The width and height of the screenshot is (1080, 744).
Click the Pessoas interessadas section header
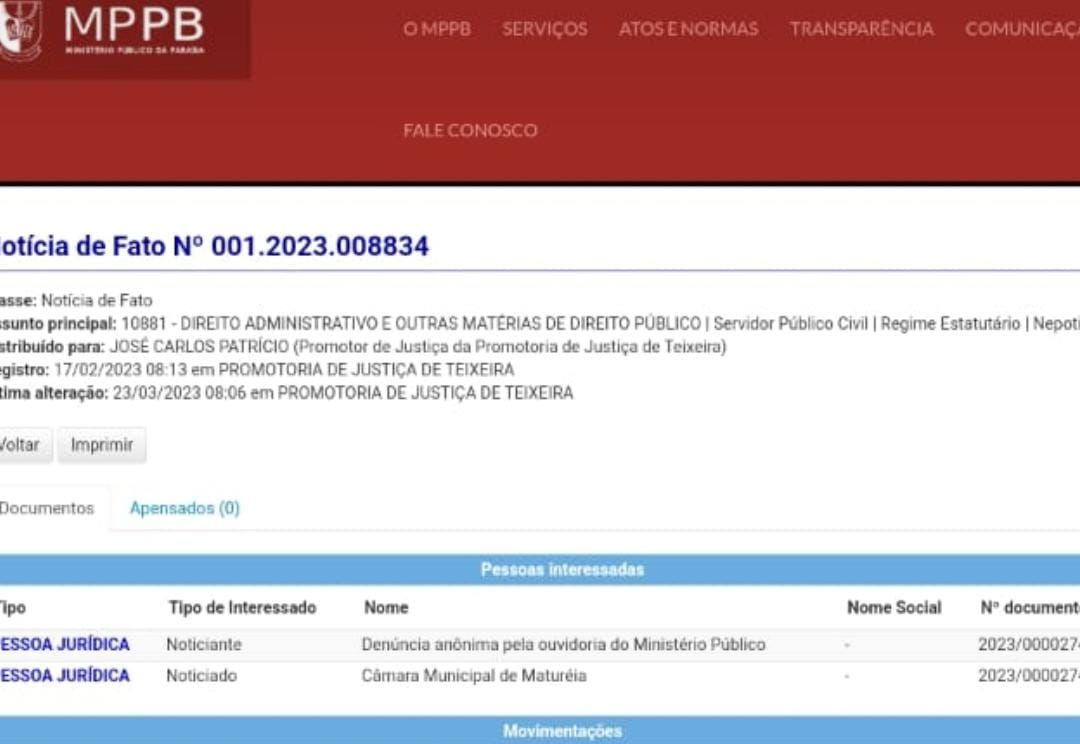pos(562,570)
